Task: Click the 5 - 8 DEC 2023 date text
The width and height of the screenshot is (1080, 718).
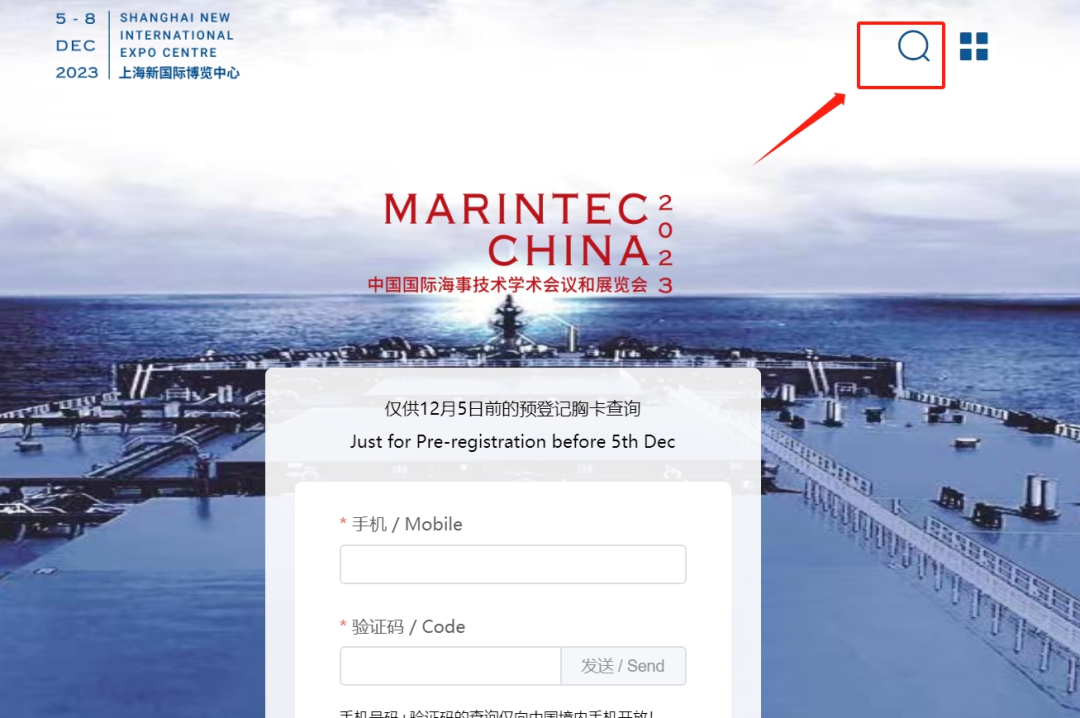Action: point(76,45)
